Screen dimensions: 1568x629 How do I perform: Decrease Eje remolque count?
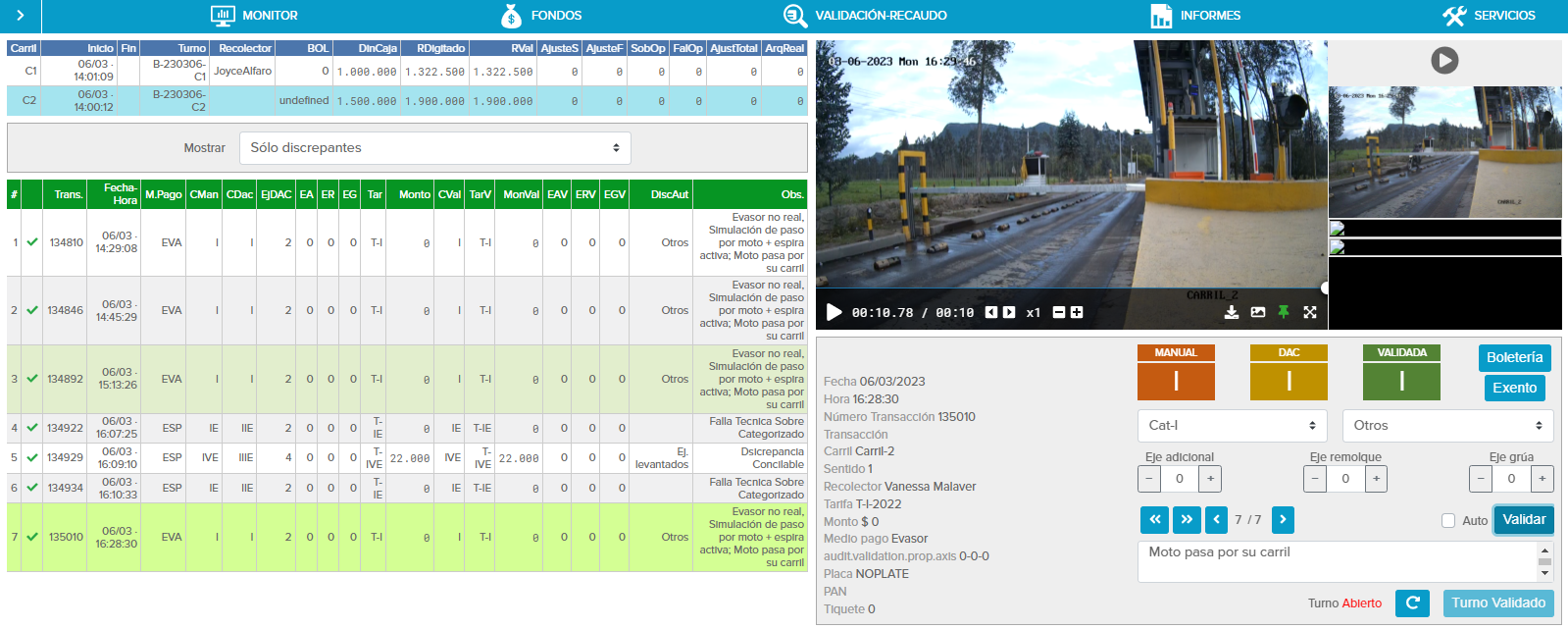[x=1315, y=479]
